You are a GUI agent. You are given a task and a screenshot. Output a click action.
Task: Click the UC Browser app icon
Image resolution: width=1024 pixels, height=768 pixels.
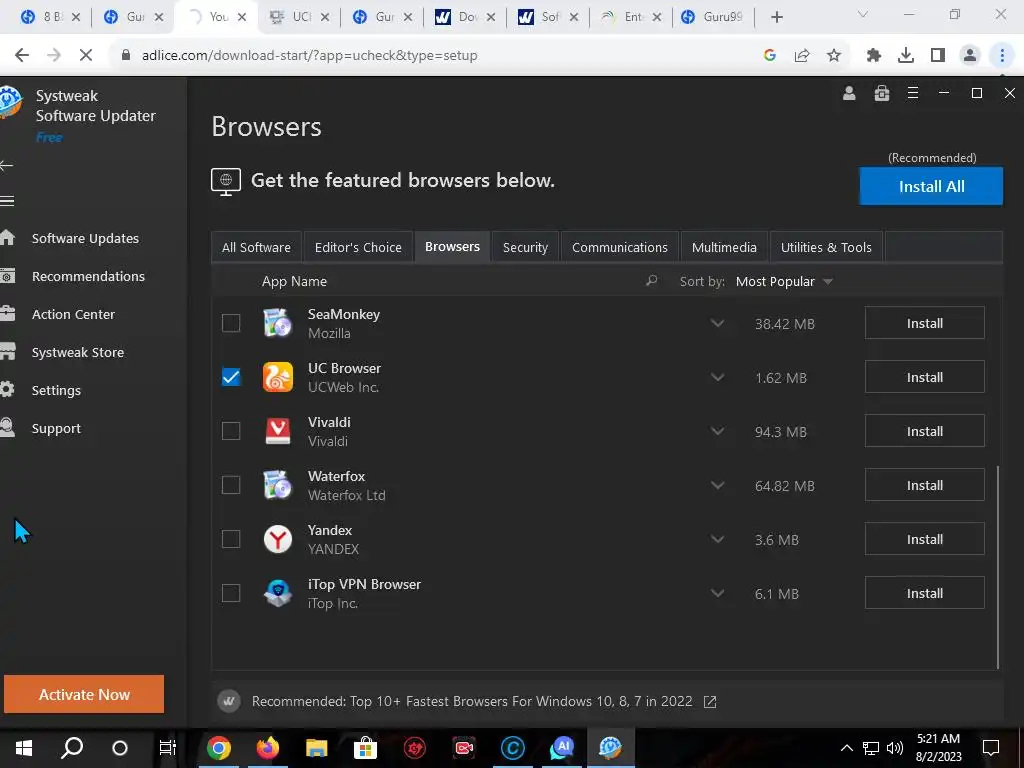[278, 377]
